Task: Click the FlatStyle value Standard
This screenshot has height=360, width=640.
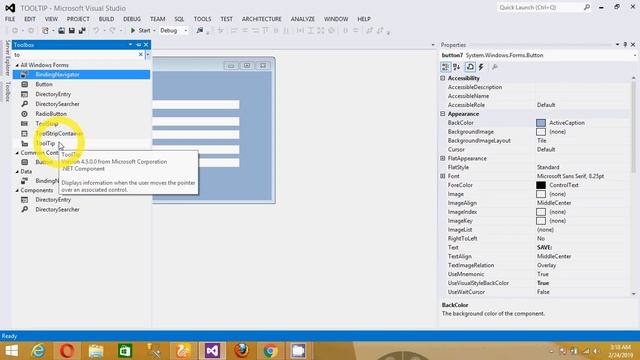Action: coord(548,167)
